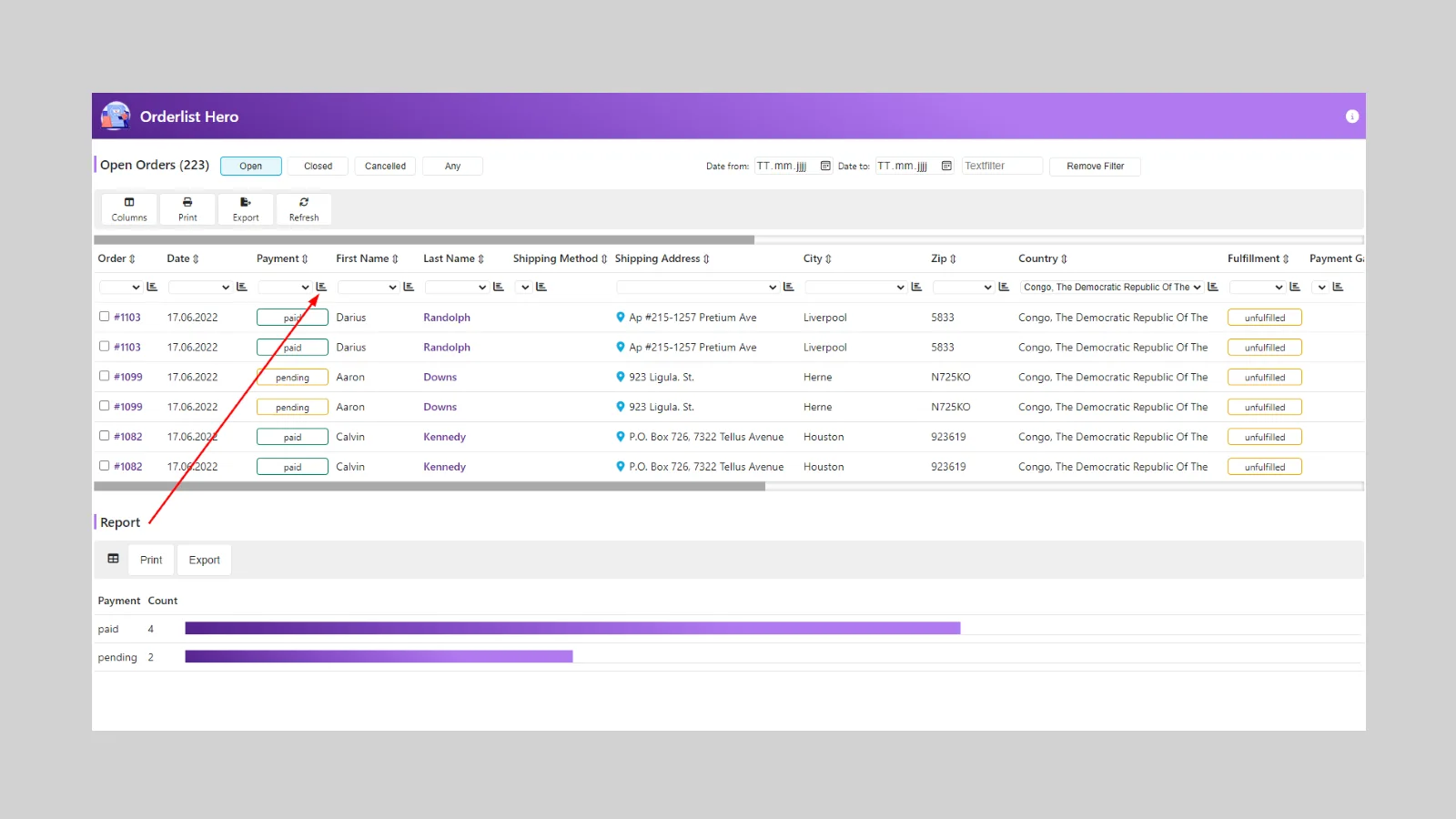Click the report table view icon

coord(113,559)
